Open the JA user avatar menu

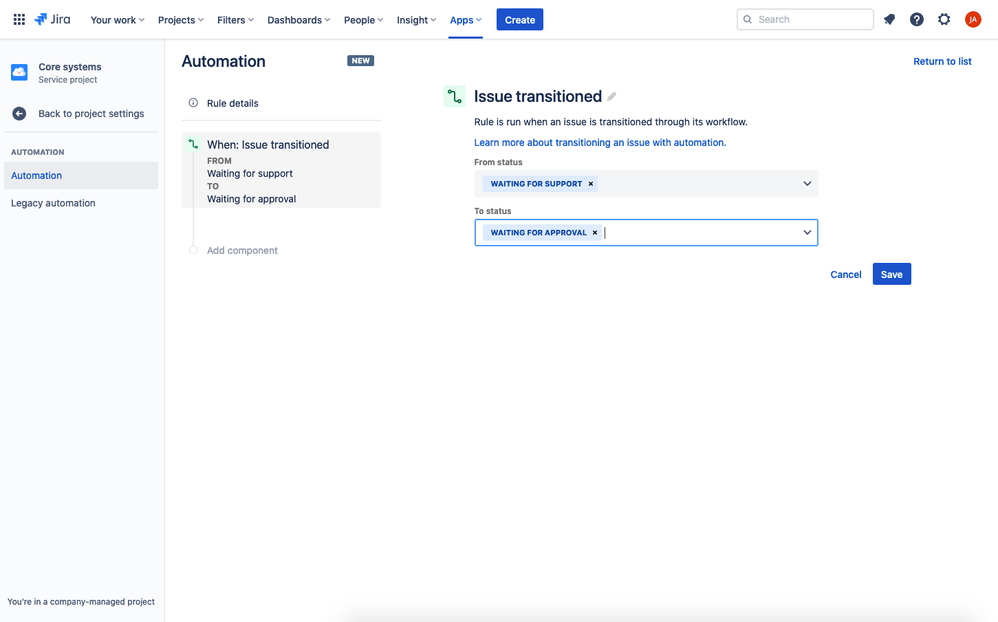[973, 20]
